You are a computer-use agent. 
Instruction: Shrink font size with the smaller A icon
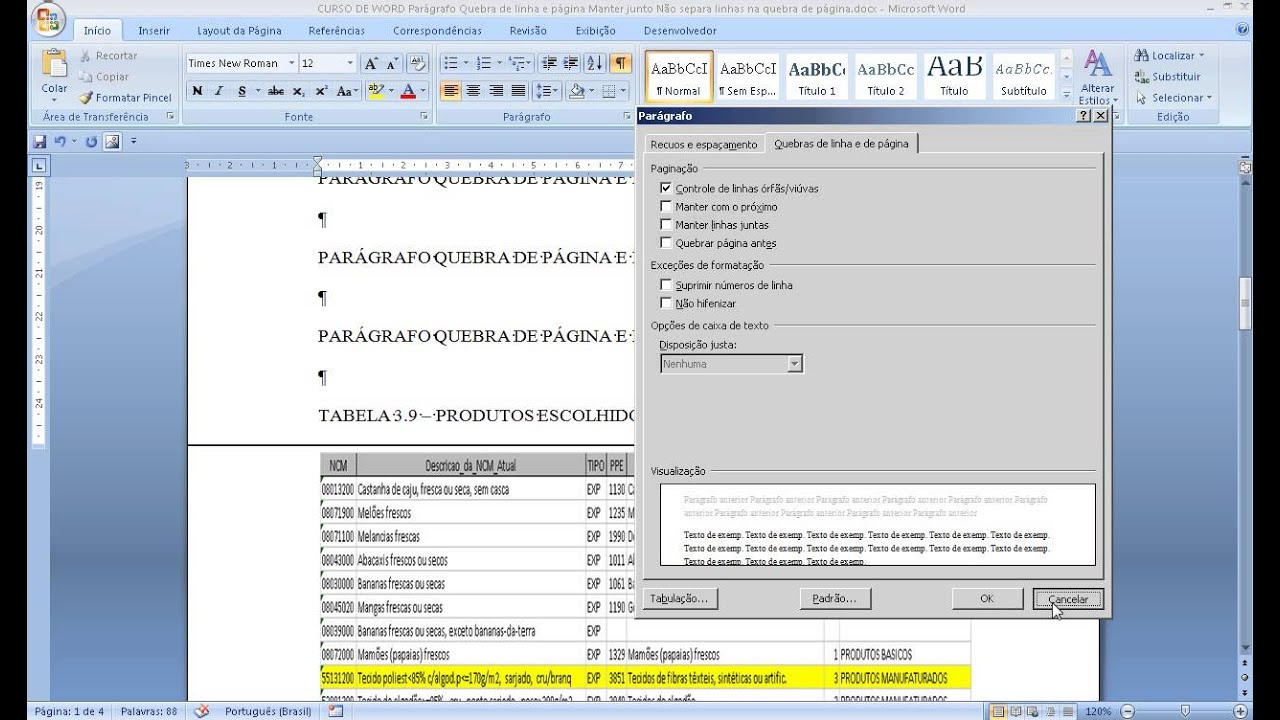[392, 63]
